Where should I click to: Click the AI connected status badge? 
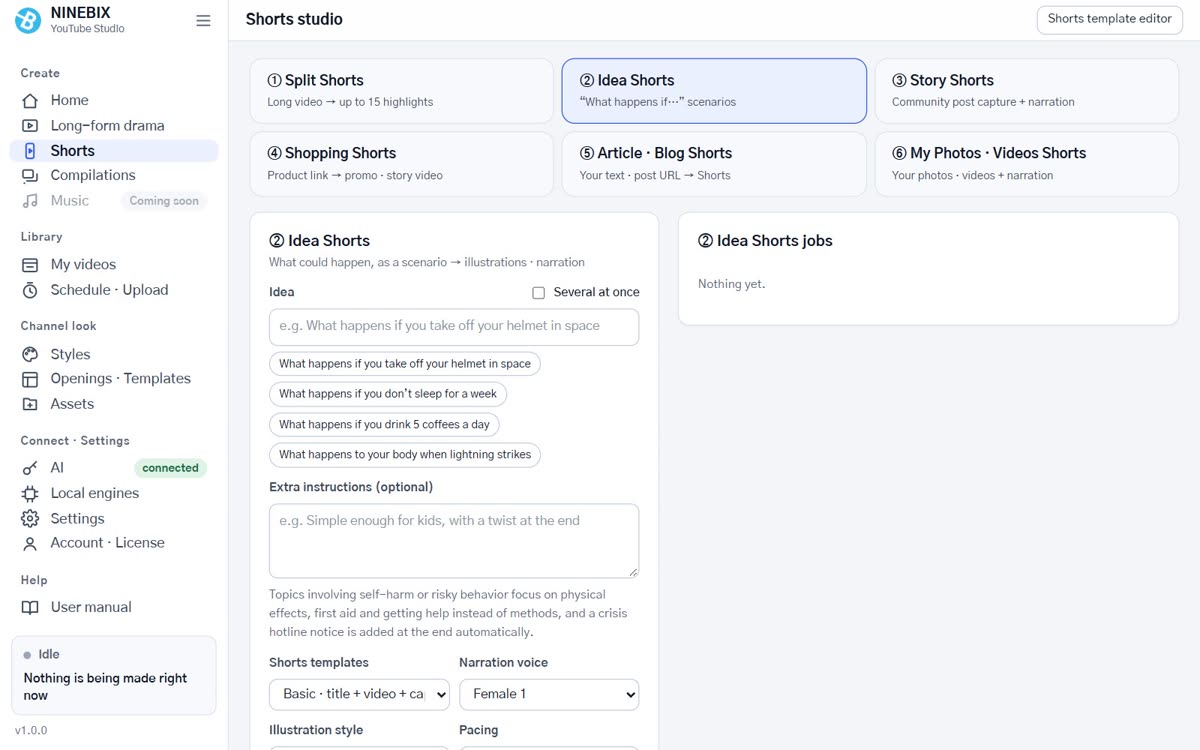click(170, 468)
